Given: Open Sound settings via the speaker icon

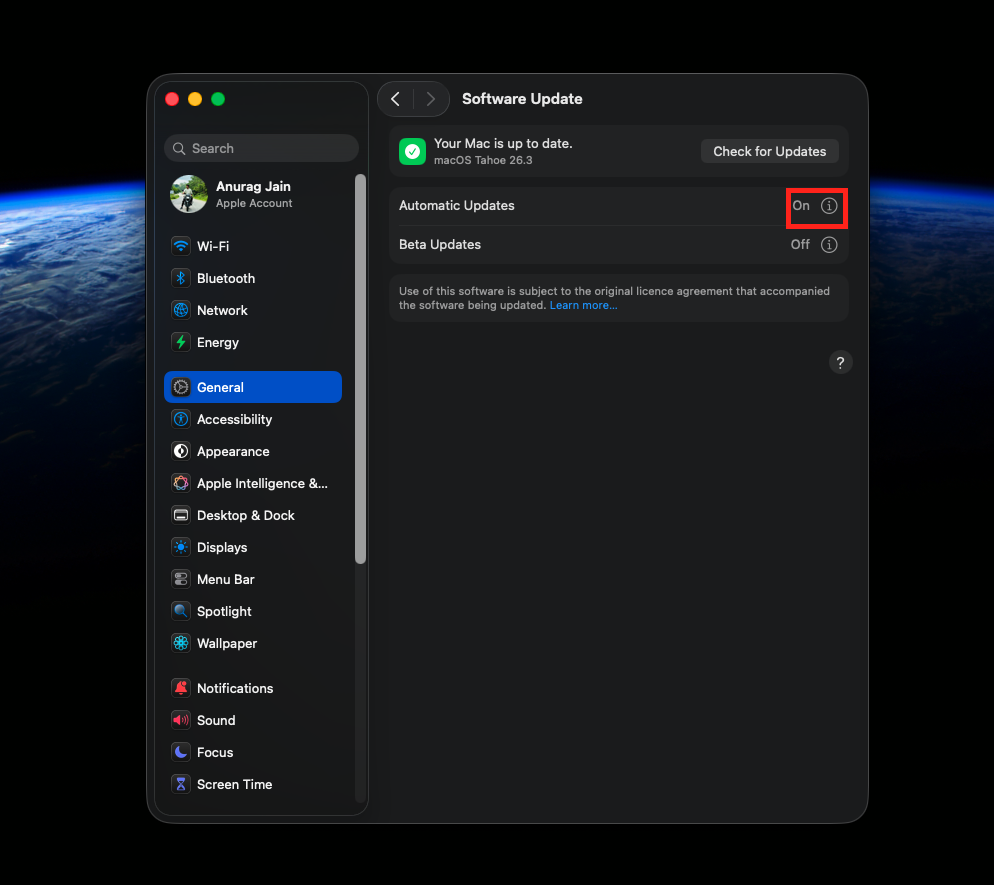Looking at the screenshot, I should pos(181,720).
